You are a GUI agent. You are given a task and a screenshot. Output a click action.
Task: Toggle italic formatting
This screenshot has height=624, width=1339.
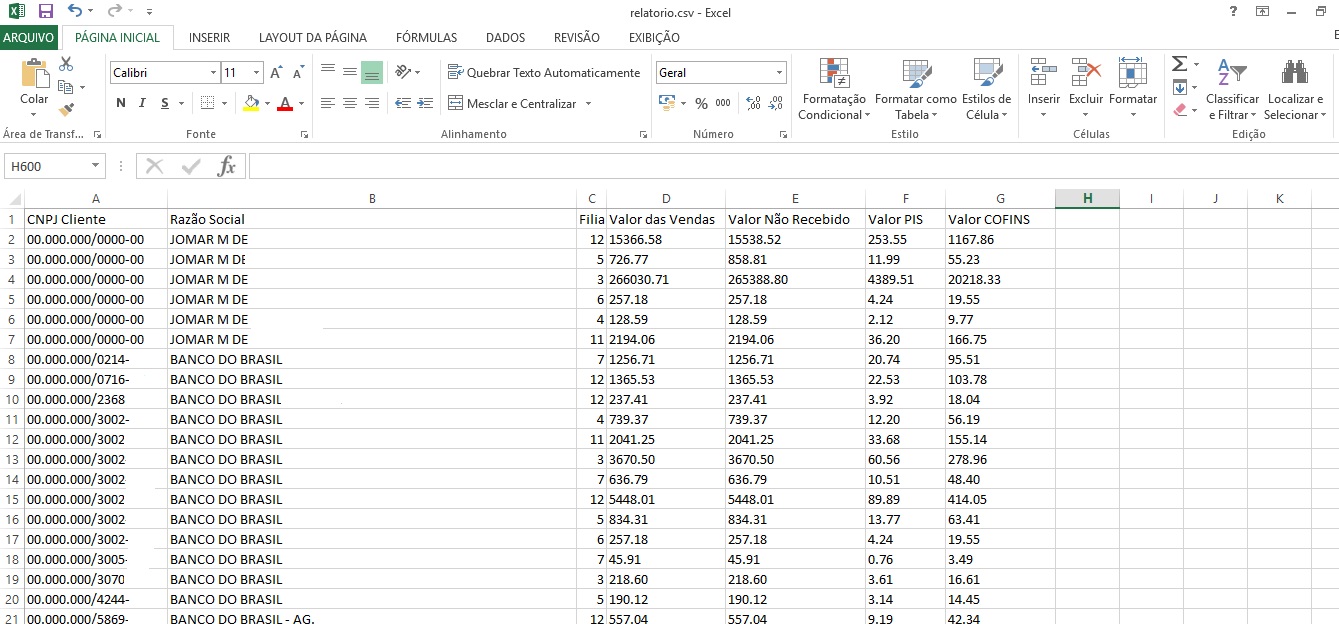tap(142, 103)
